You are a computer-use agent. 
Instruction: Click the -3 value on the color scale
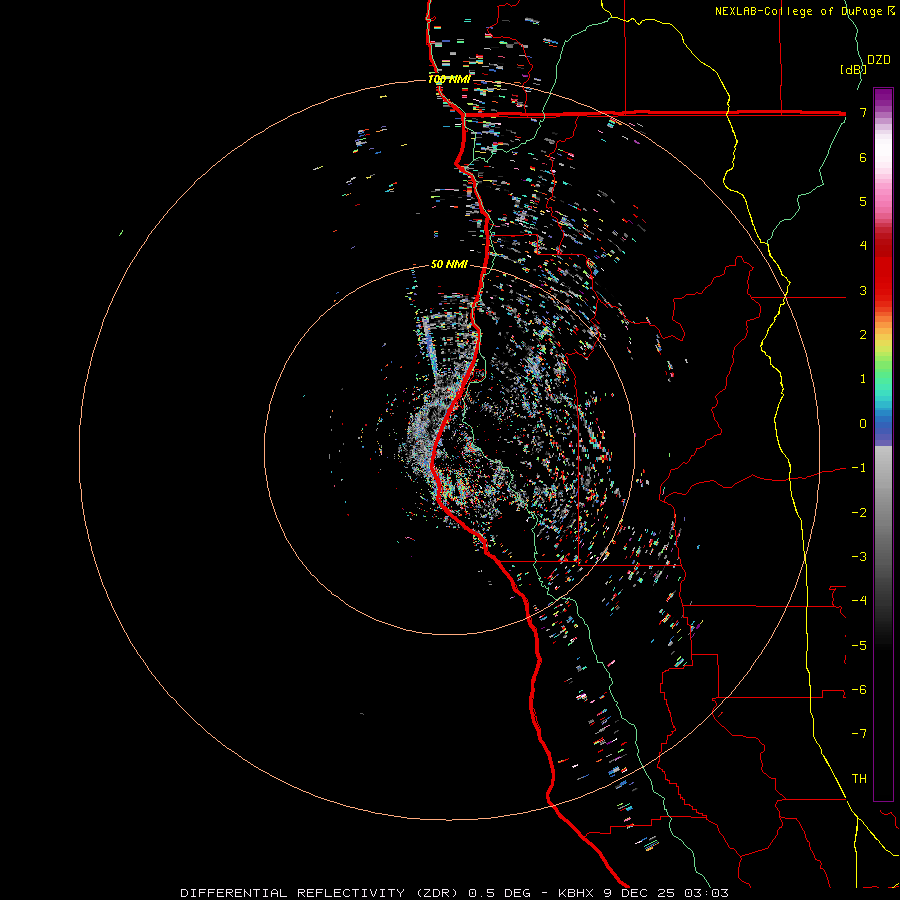[859, 557]
